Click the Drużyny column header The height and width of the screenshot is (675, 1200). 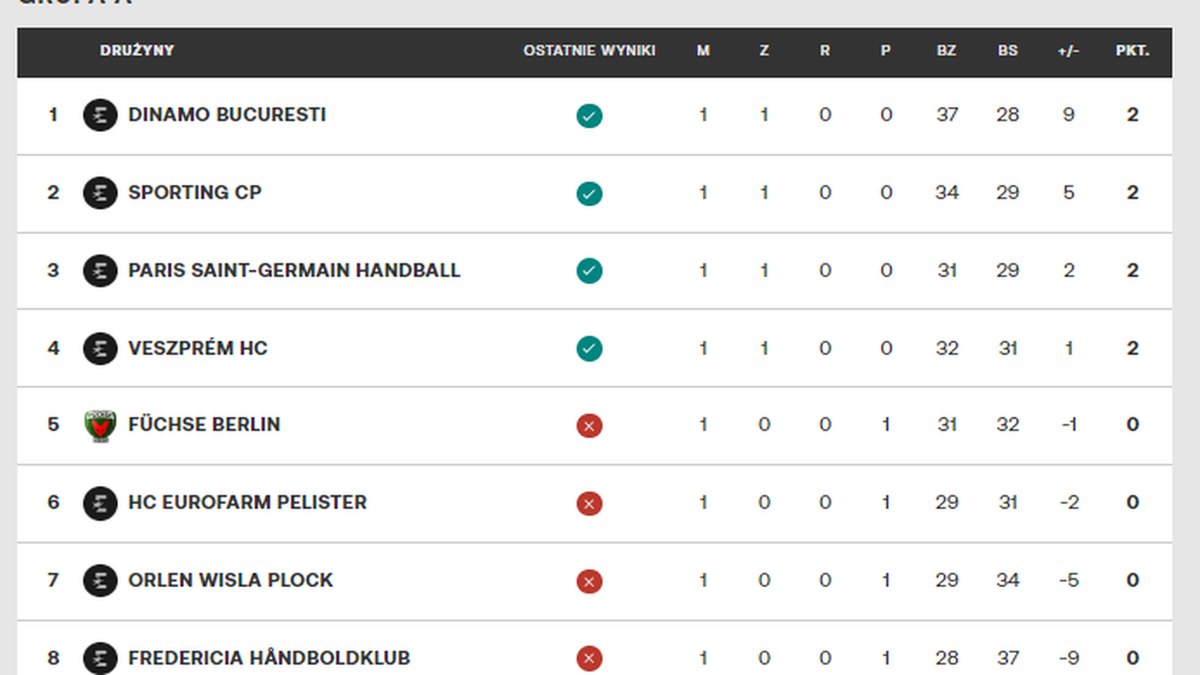[x=137, y=51]
